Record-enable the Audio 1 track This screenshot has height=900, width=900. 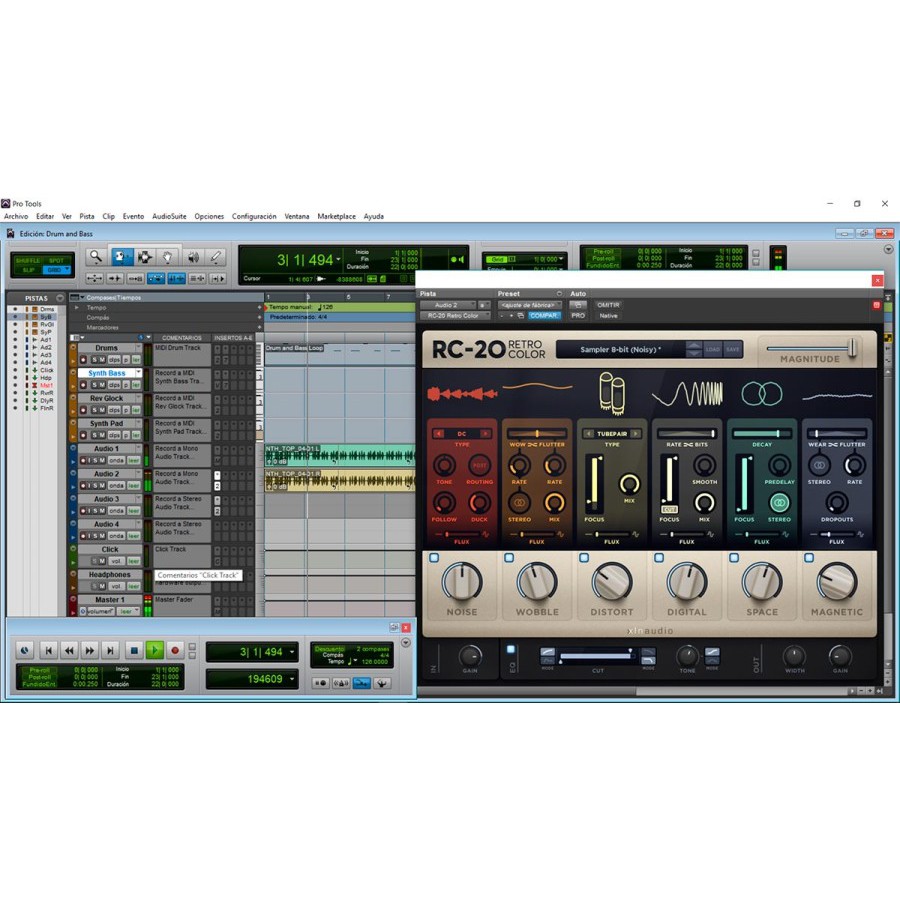coord(83,460)
